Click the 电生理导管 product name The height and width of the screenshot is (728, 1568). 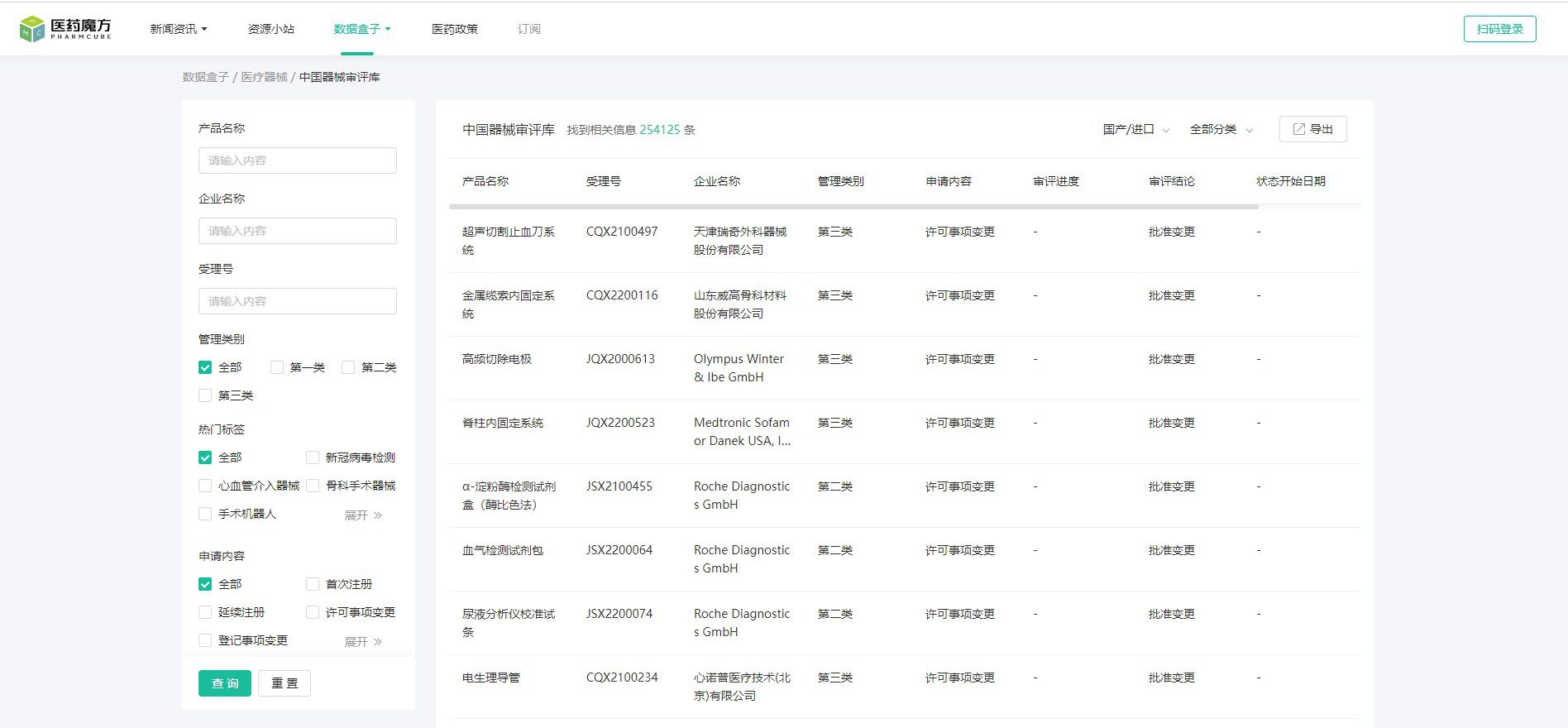pos(491,678)
